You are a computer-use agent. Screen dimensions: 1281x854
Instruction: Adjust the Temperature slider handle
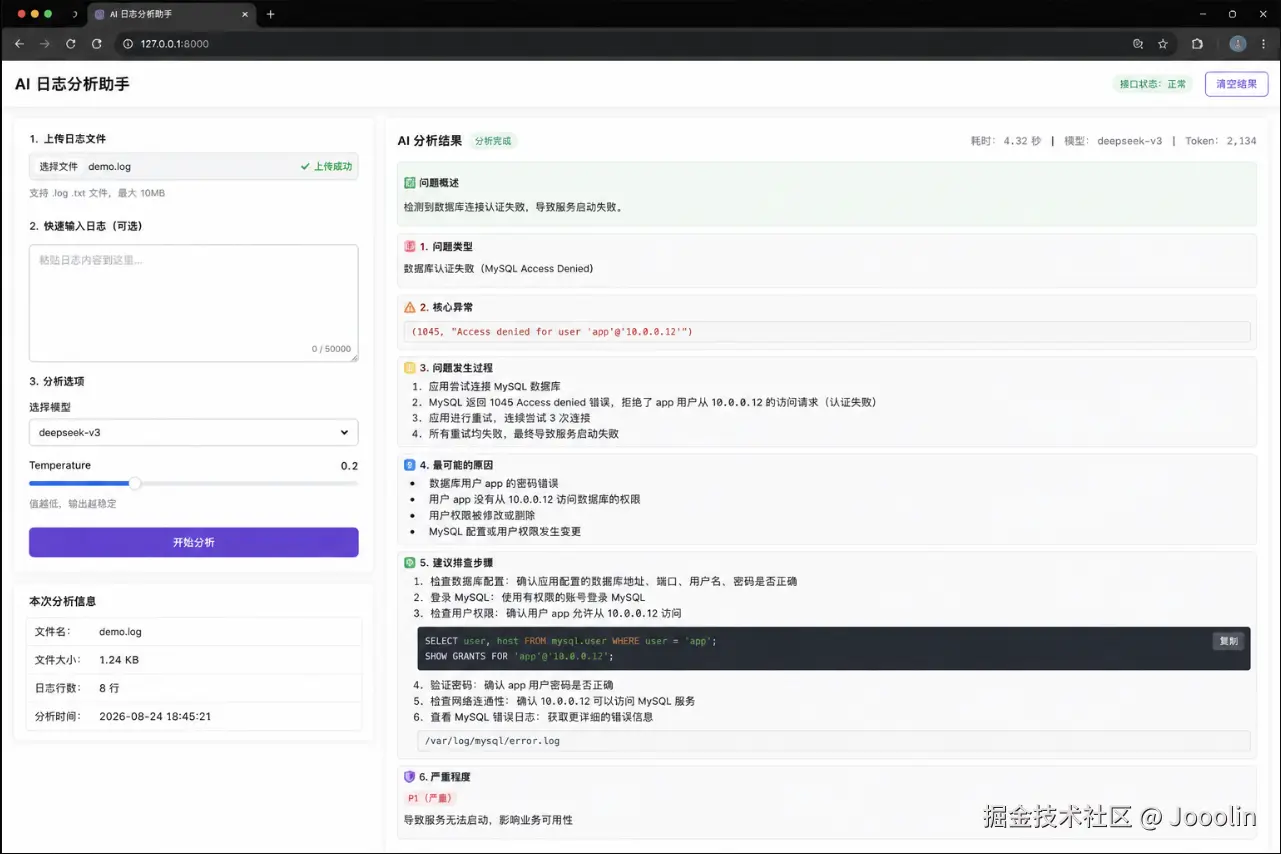(135, 484)
